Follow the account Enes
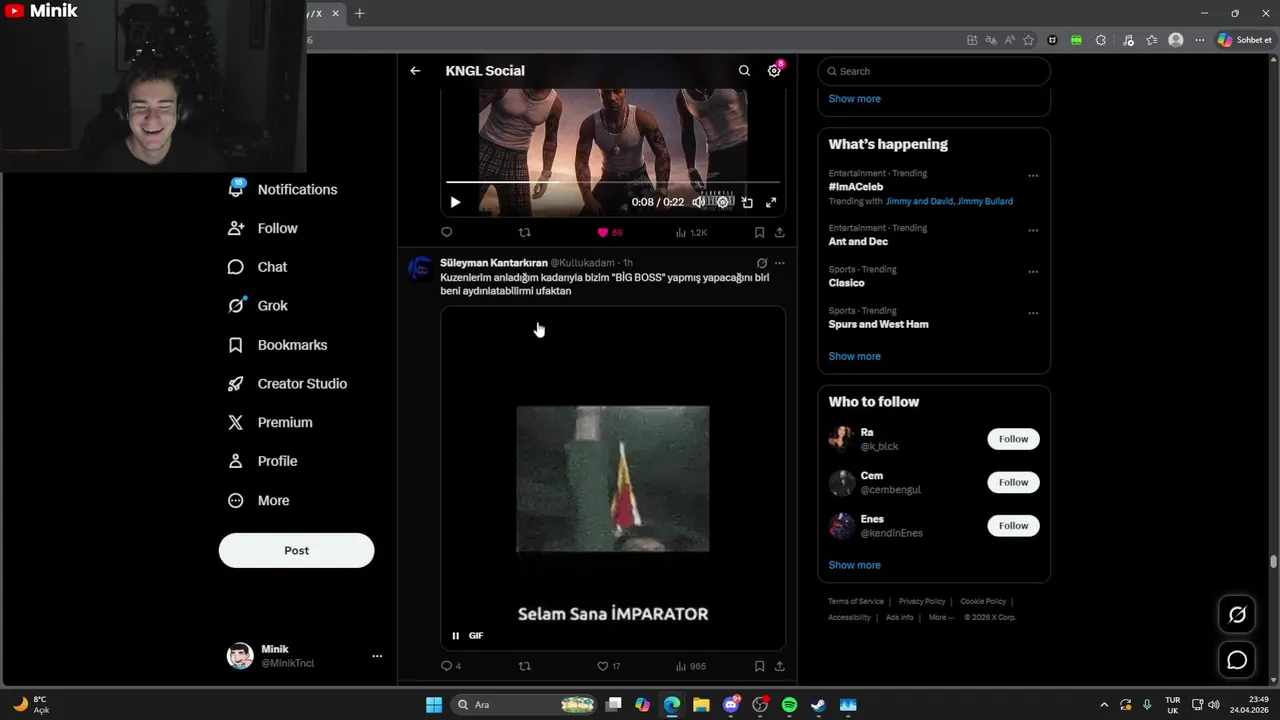Screen dimensions: 1280x720 point(1013,526)
